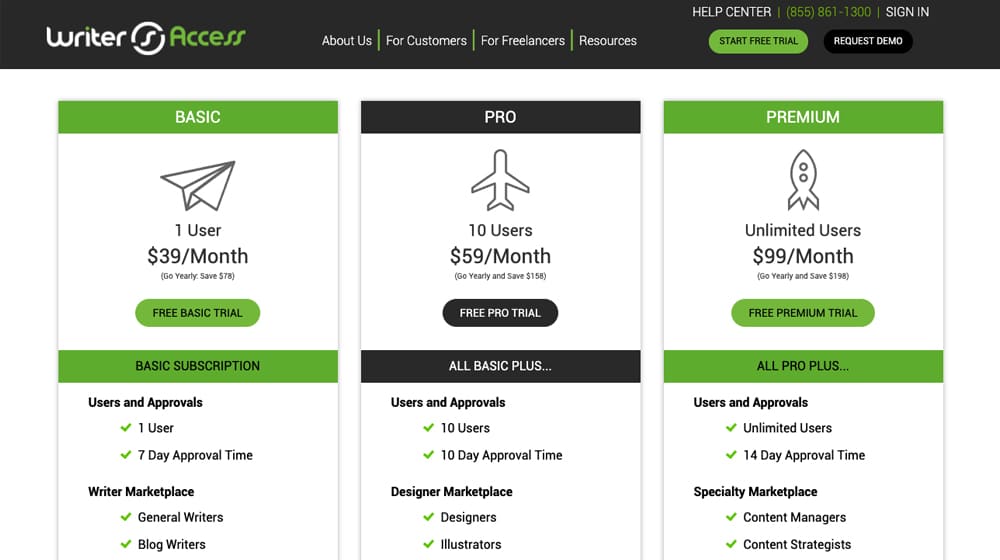Start the Free Pro Trial
1000x560 pixels.
pos(500,313)
